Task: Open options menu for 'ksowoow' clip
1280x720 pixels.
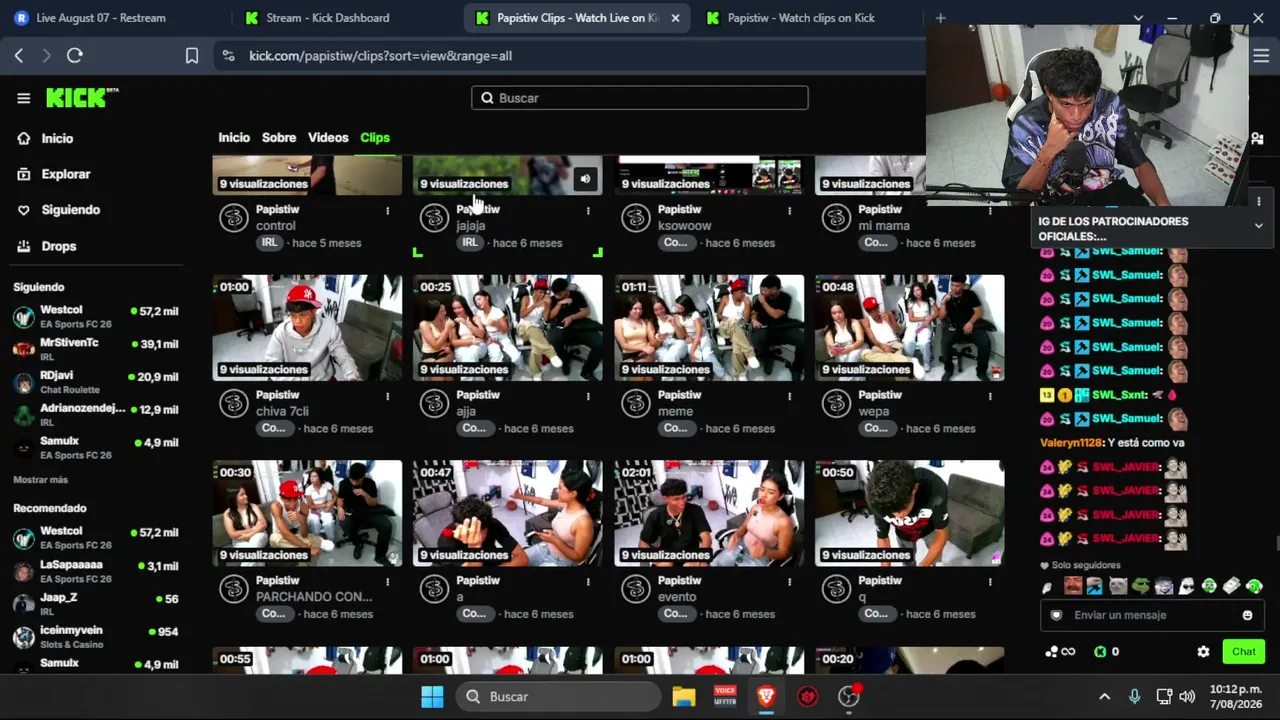Action: [x=790, y=211]
